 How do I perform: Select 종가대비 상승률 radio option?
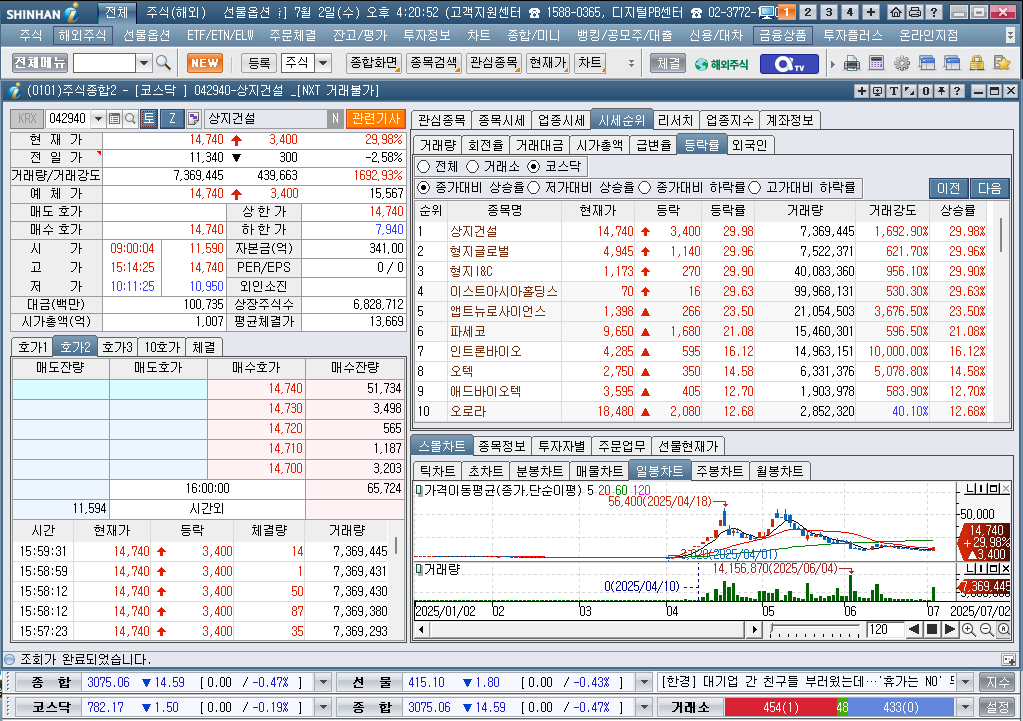423,188
